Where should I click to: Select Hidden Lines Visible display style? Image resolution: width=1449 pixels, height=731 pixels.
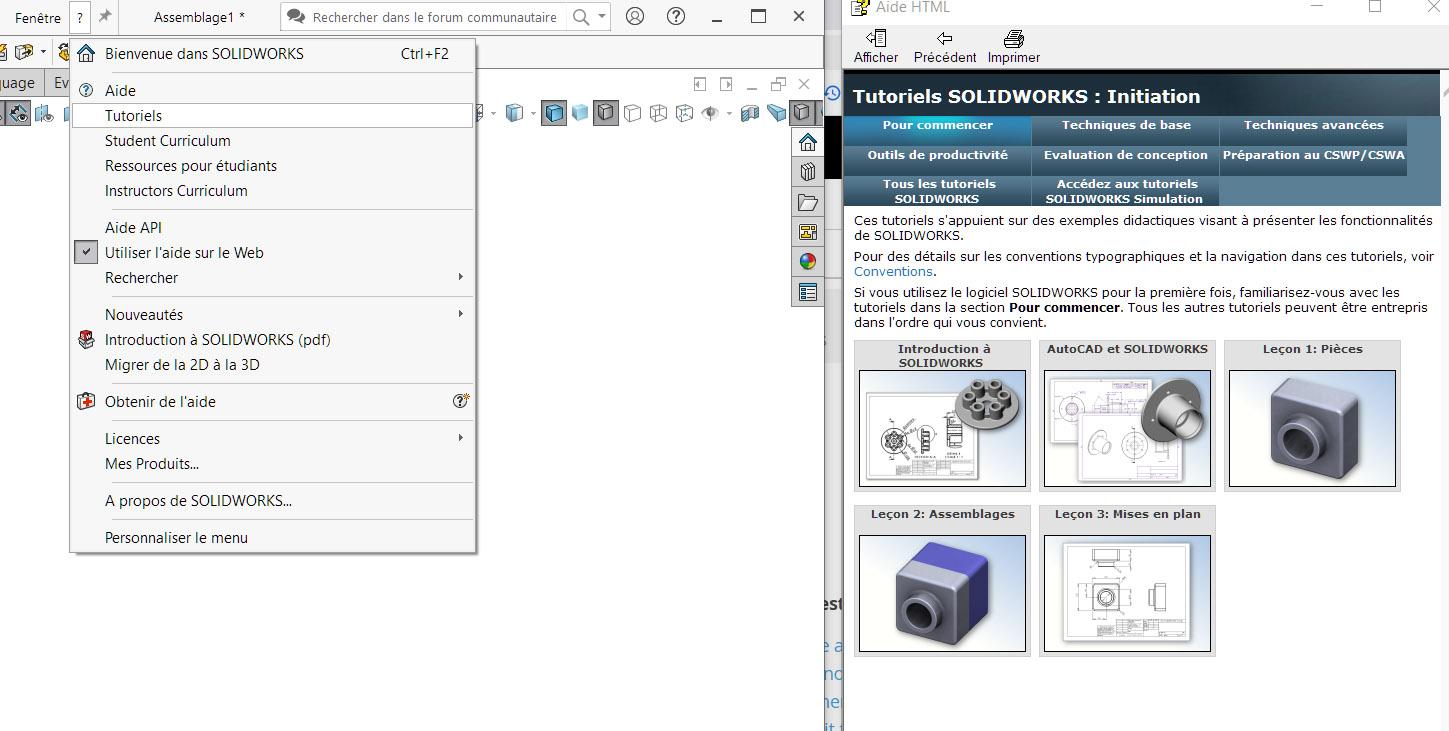click(684, 113)
